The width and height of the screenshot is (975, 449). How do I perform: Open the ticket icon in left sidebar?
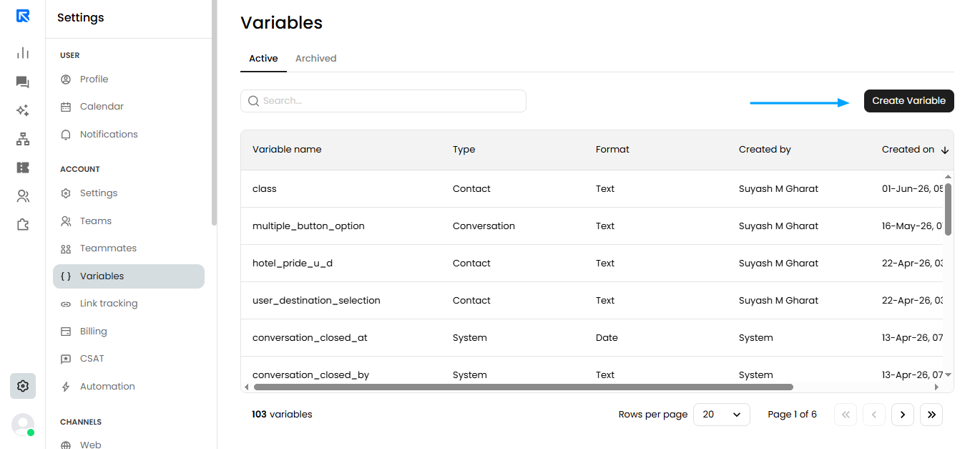coord(22,168)
